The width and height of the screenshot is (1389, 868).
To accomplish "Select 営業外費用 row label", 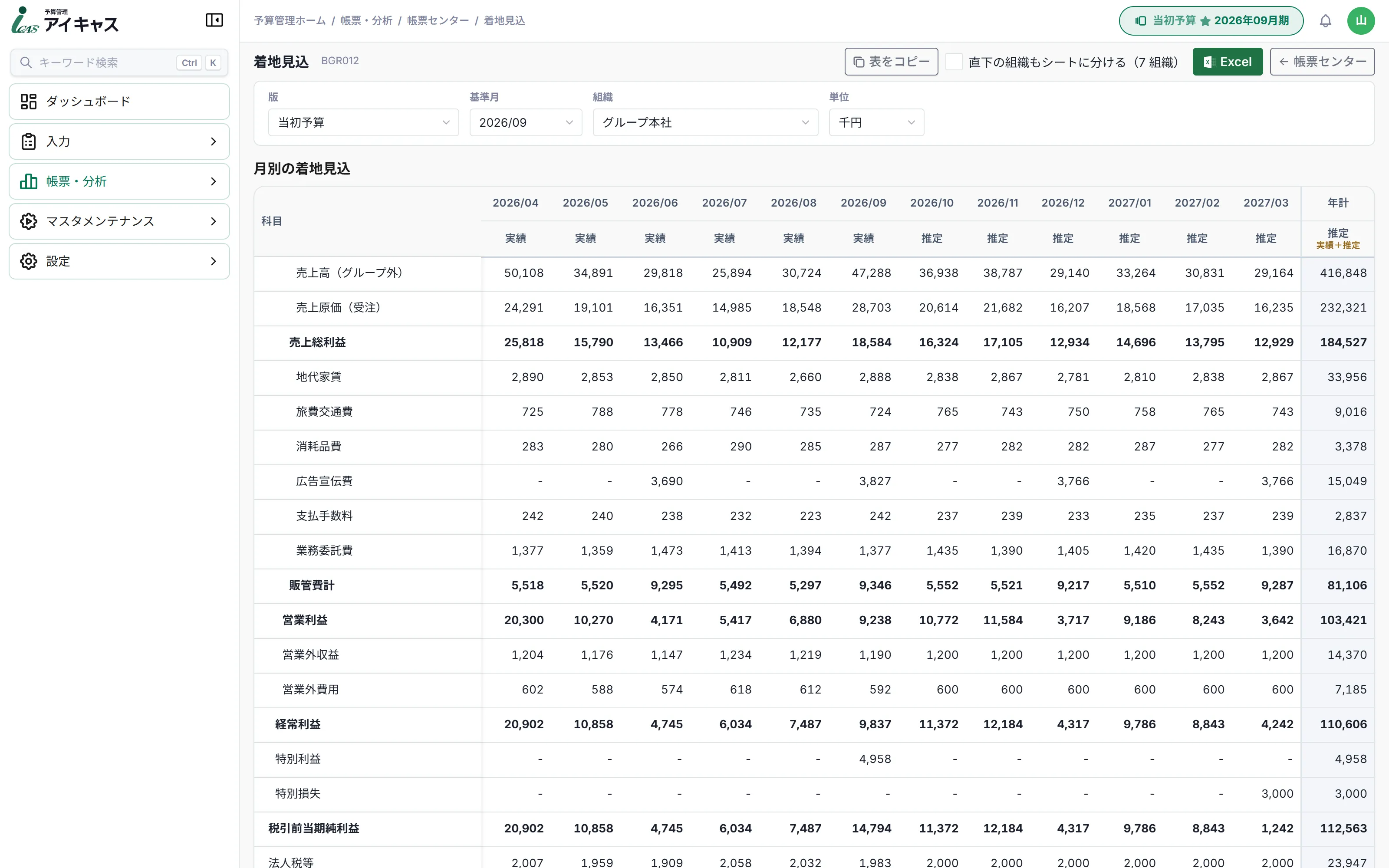I will 310,690.
